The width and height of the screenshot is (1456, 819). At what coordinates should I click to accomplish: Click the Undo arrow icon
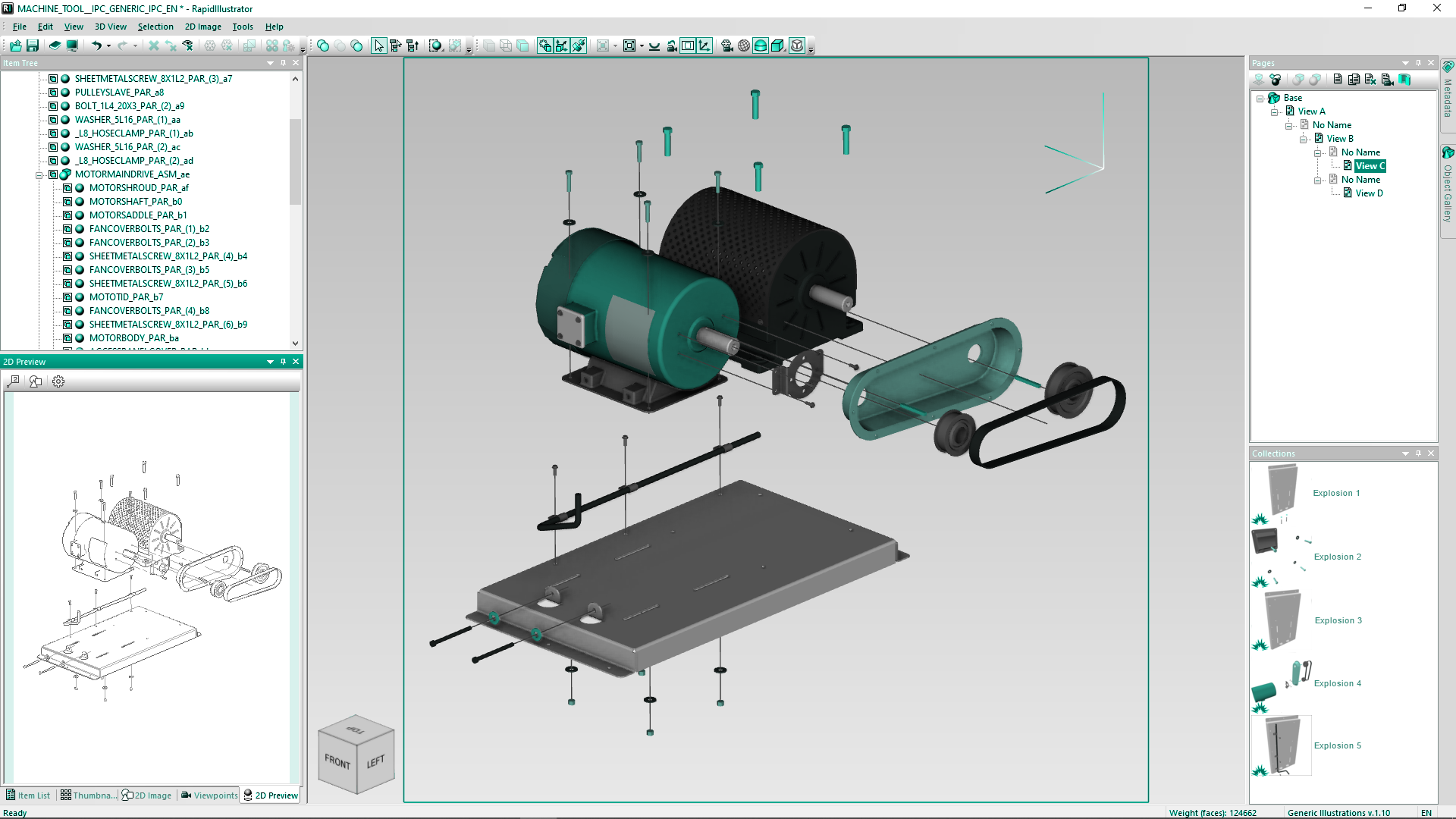tap(96, 45)
